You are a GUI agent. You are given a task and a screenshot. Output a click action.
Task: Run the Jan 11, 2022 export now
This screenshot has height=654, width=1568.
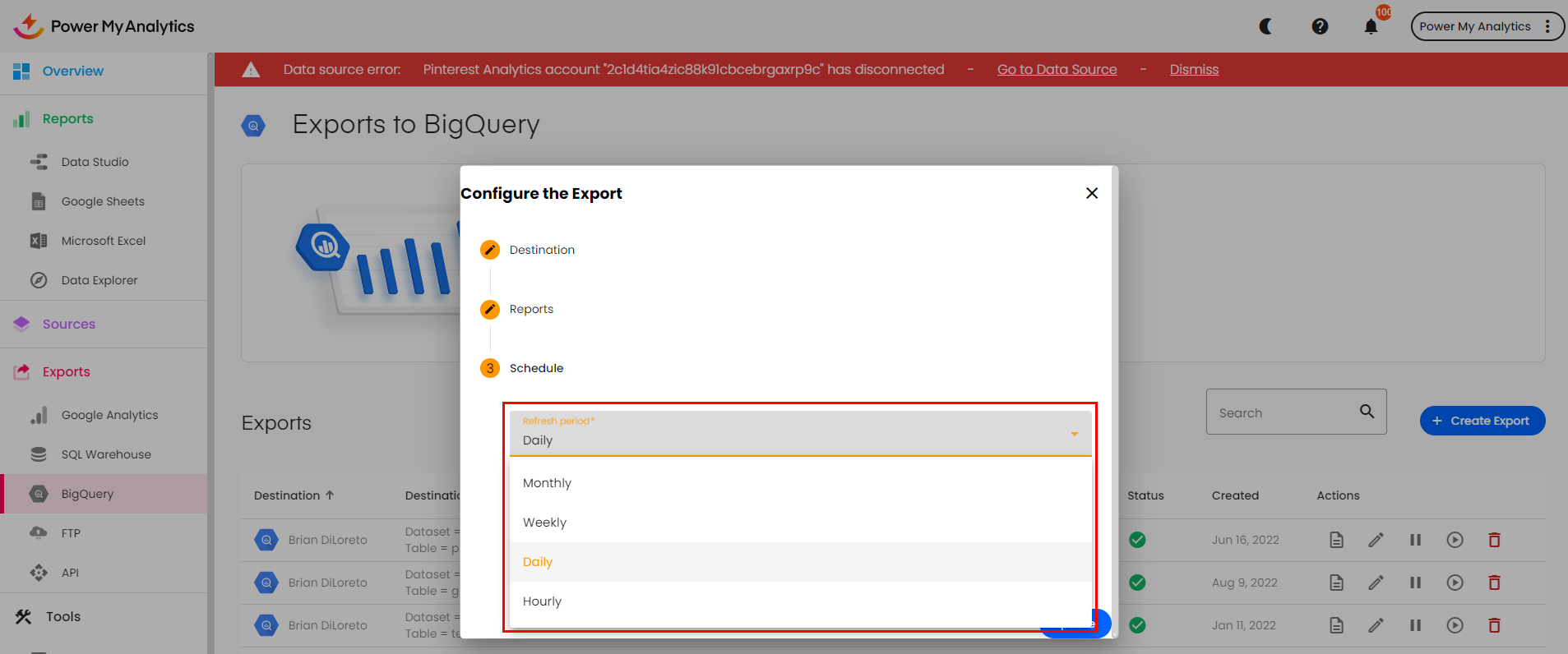click(x=1455, y=625)
